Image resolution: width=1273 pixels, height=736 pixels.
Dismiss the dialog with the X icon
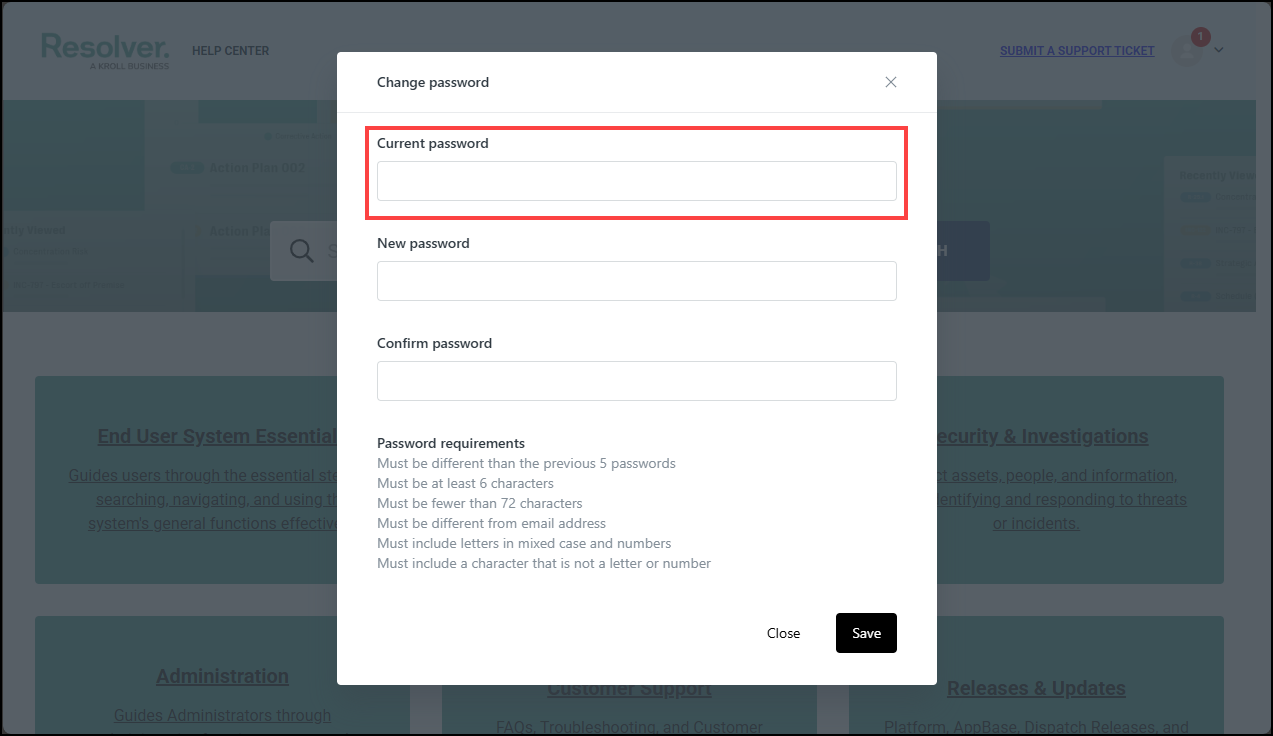890,82
